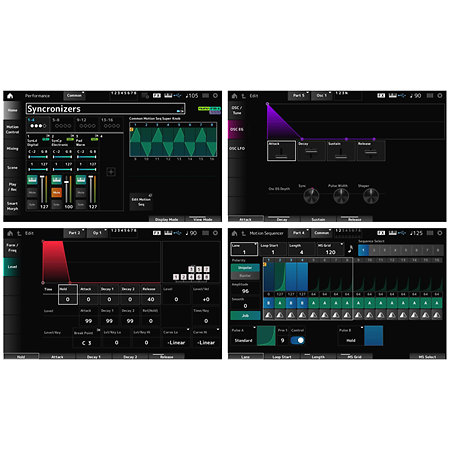Tap the Pulse A green curve thumbnail
This screenshot has width=450, height=450.
pyautogui.click(x=266, y=336)
